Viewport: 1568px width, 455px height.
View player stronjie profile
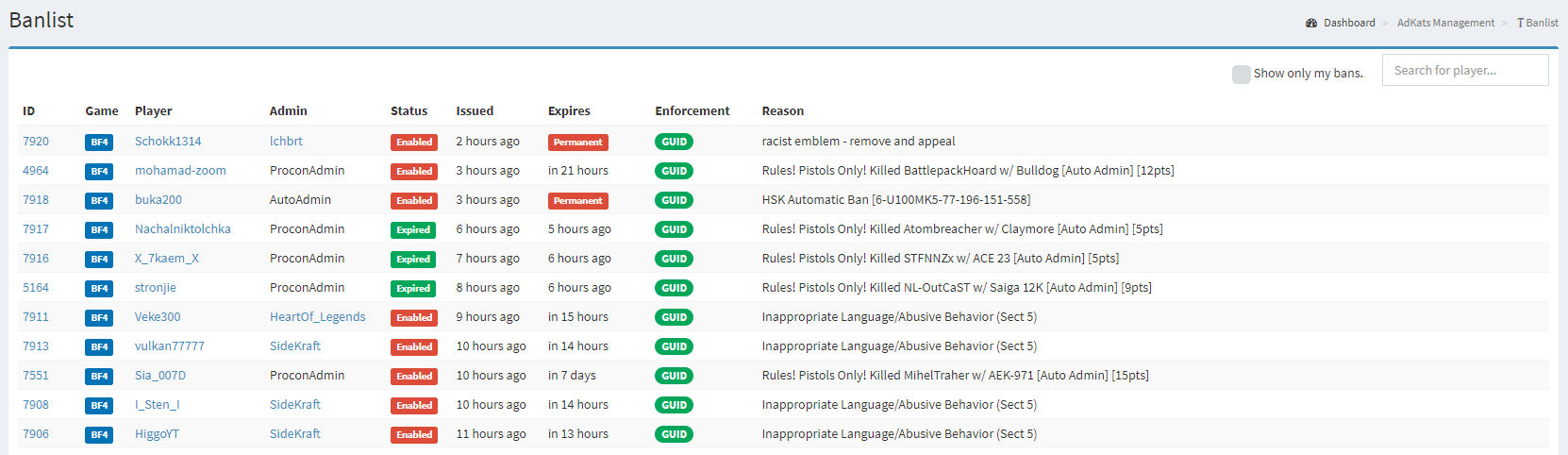tap(156, 288)
